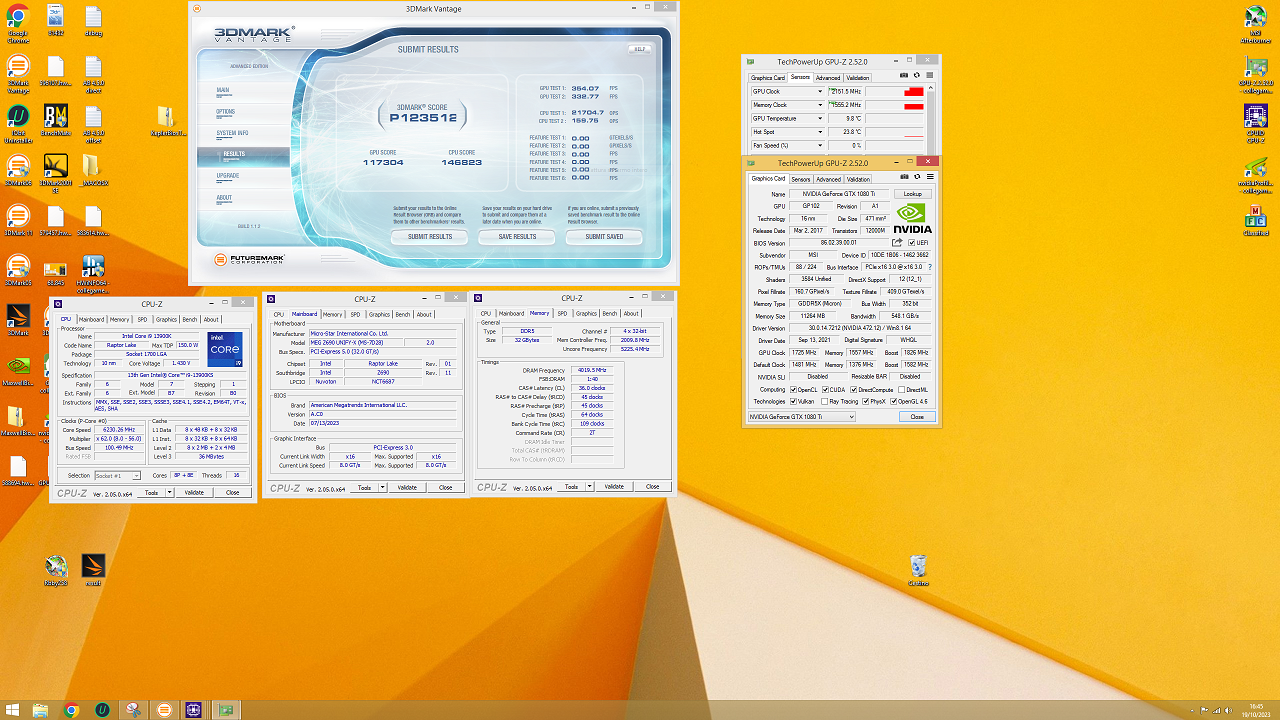The image size is (1280, 720).
Task: Toggle the OpenGL 4.6 checkbox in GPU-Z
Action: (x=894, y=401)
